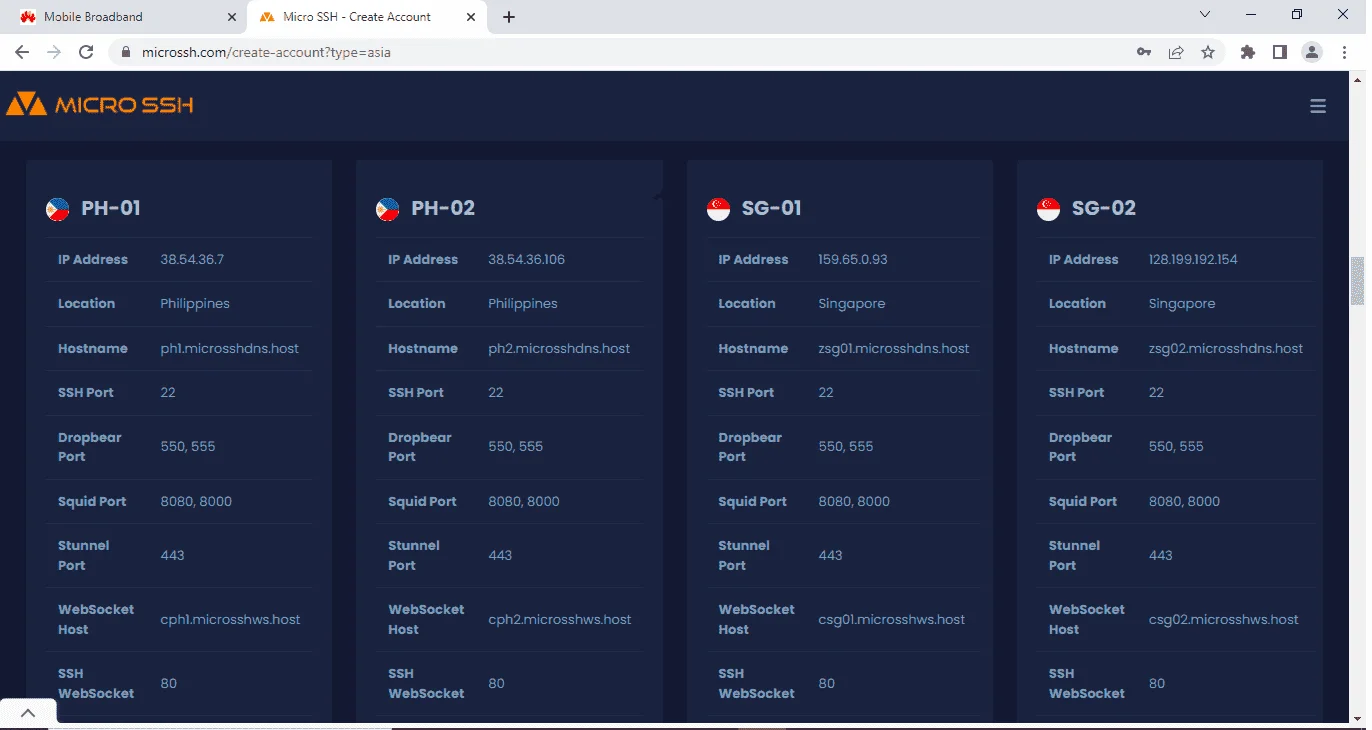
Task: Open the Chrome three-dot menu
Action: pyautogui.click(x=1343, y=52)
